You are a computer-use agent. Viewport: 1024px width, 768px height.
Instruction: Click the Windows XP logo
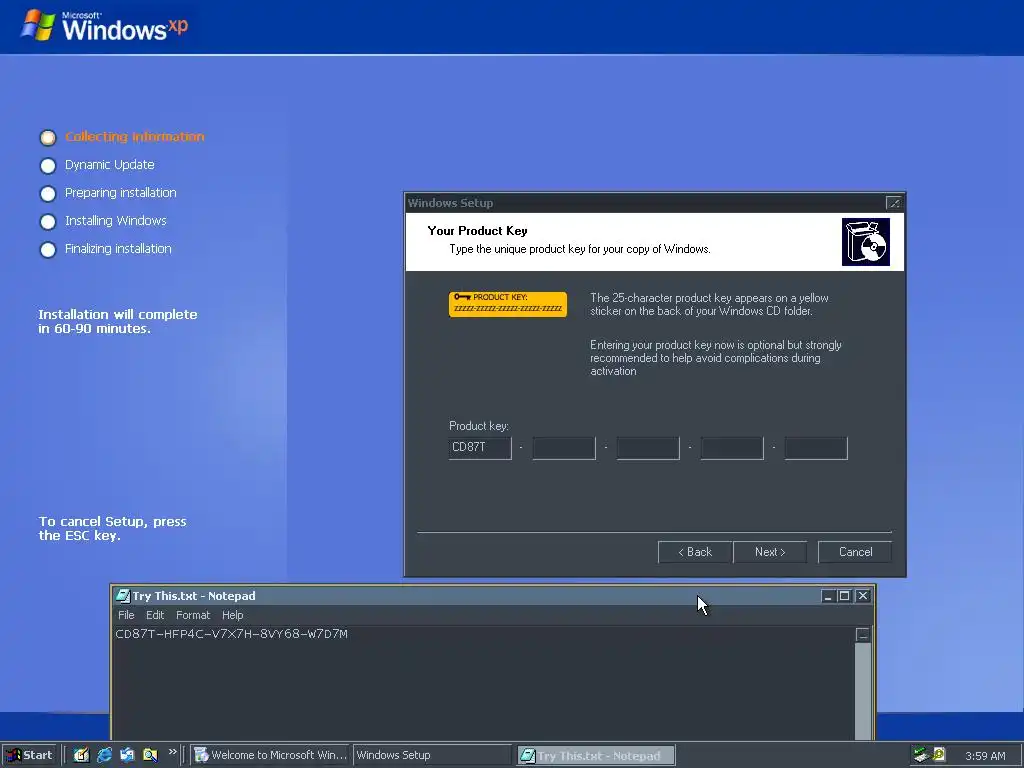point(104,26)
